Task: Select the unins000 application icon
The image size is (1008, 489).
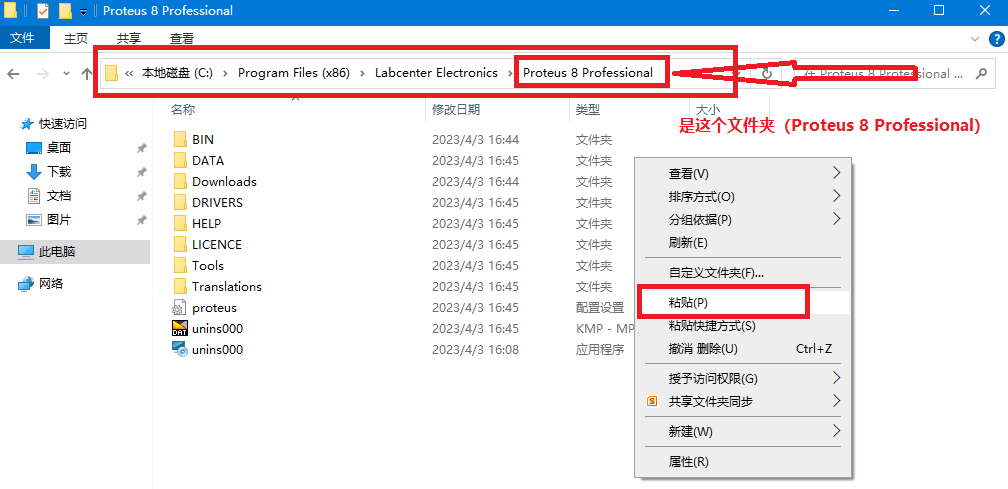Action: 180,350
